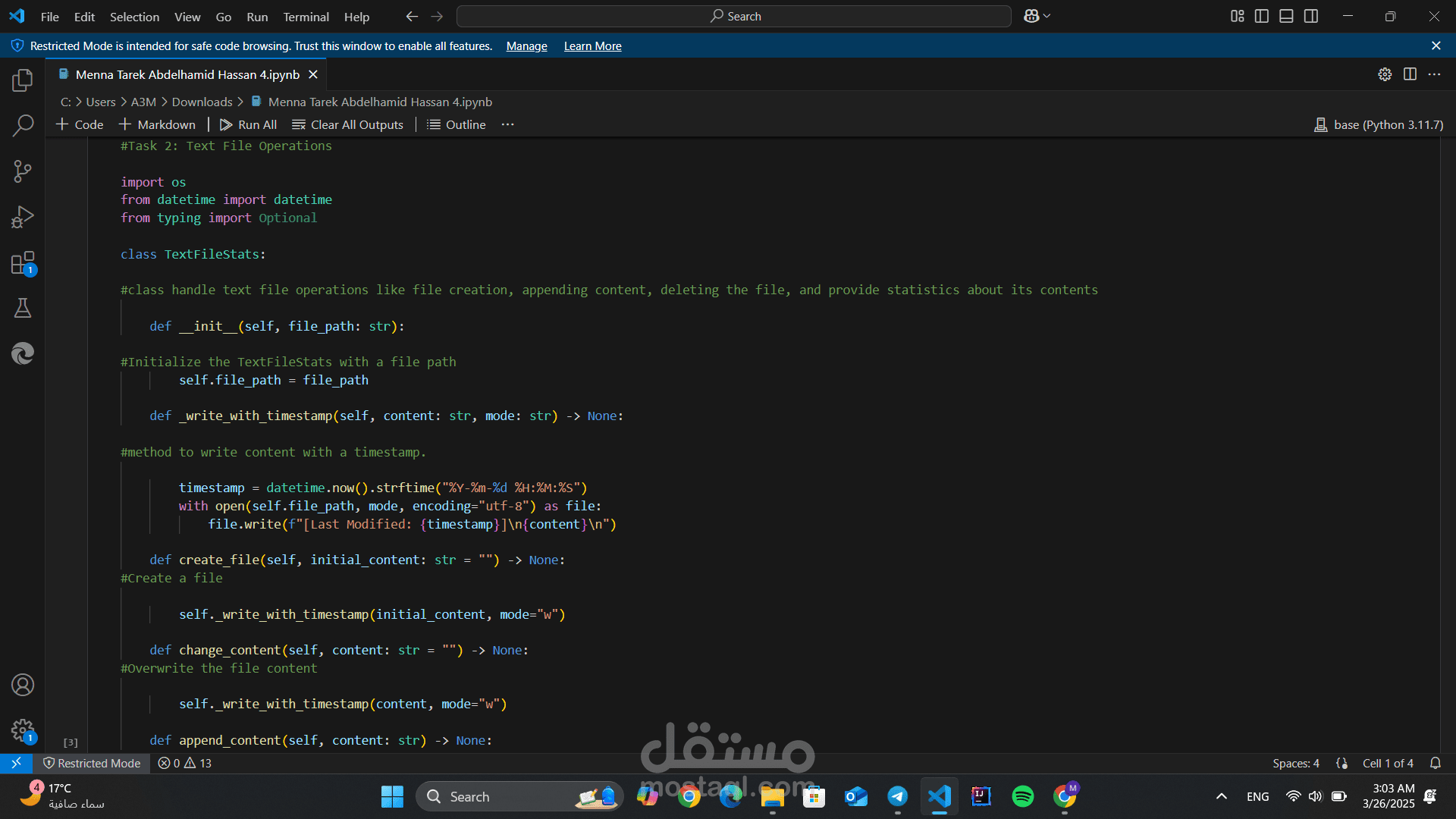The width and height of the screenshot is (1456, 819).
Task: Open notifications via the bell icon
Action: click(1437, 763)
